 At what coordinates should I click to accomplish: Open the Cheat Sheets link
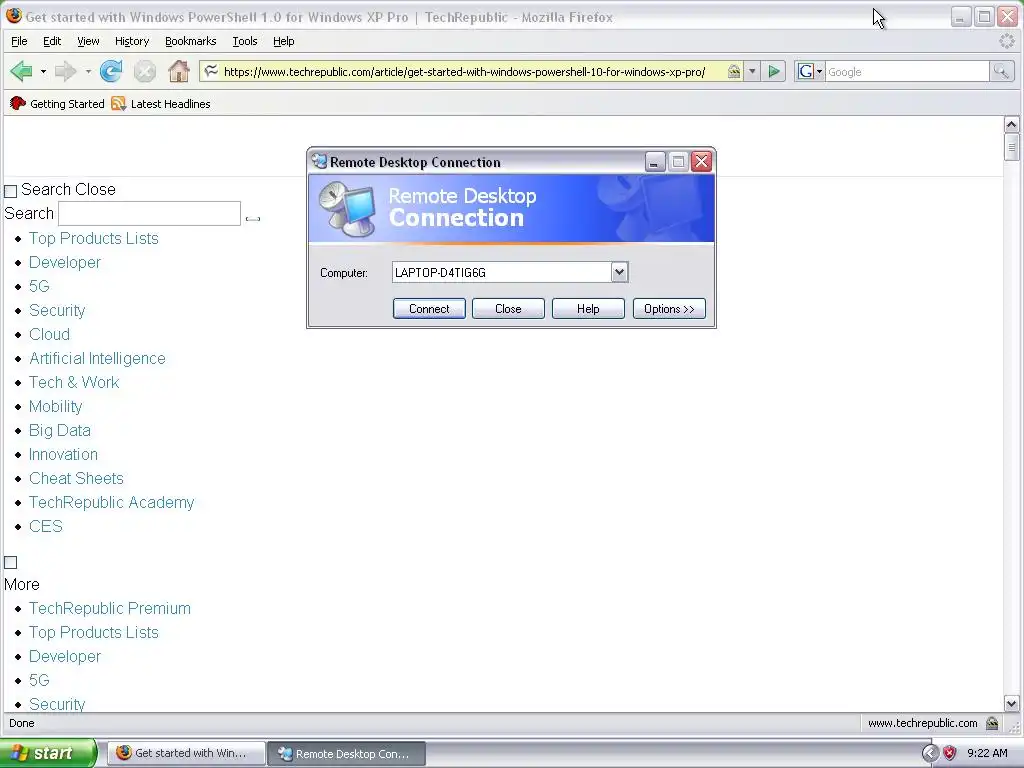point(76,478)
